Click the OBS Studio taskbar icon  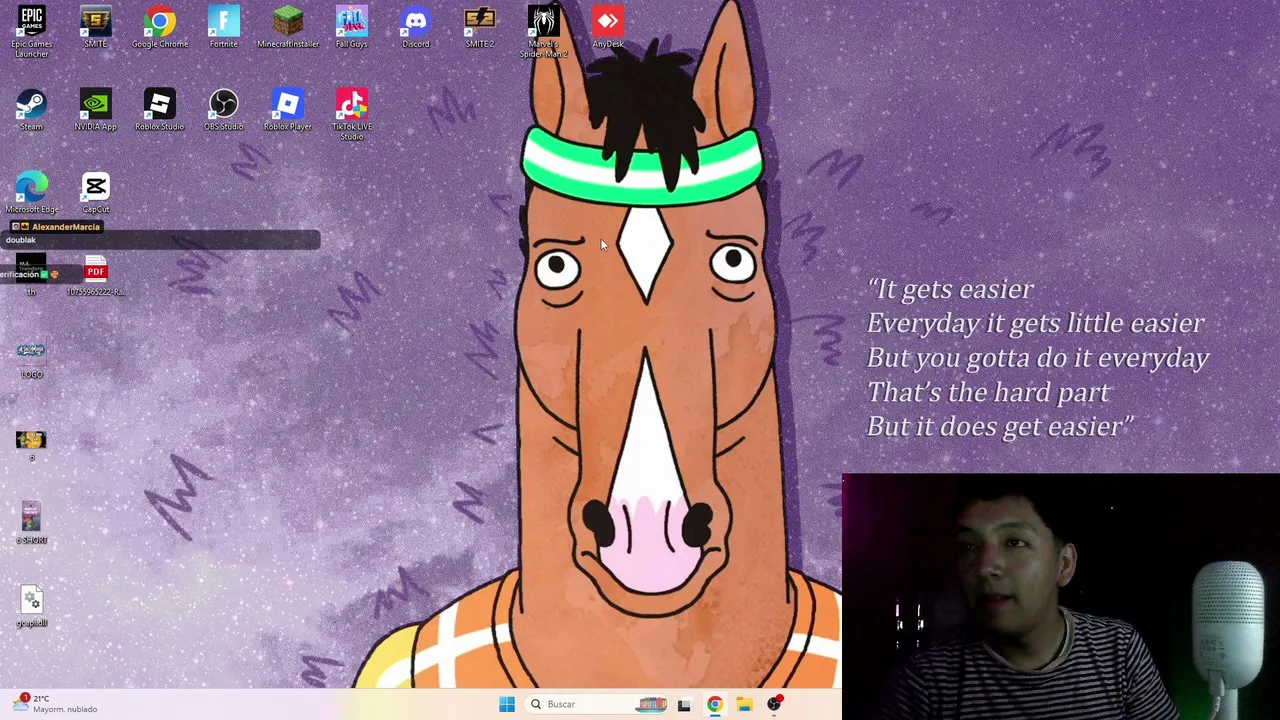(774, 704)
